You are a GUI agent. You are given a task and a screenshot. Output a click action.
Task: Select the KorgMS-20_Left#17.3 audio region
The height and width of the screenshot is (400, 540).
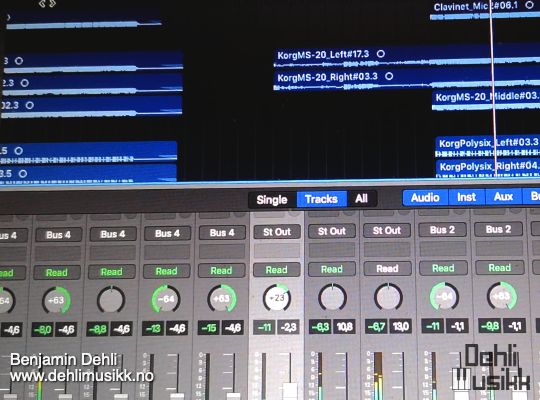[x=406, y=57]
